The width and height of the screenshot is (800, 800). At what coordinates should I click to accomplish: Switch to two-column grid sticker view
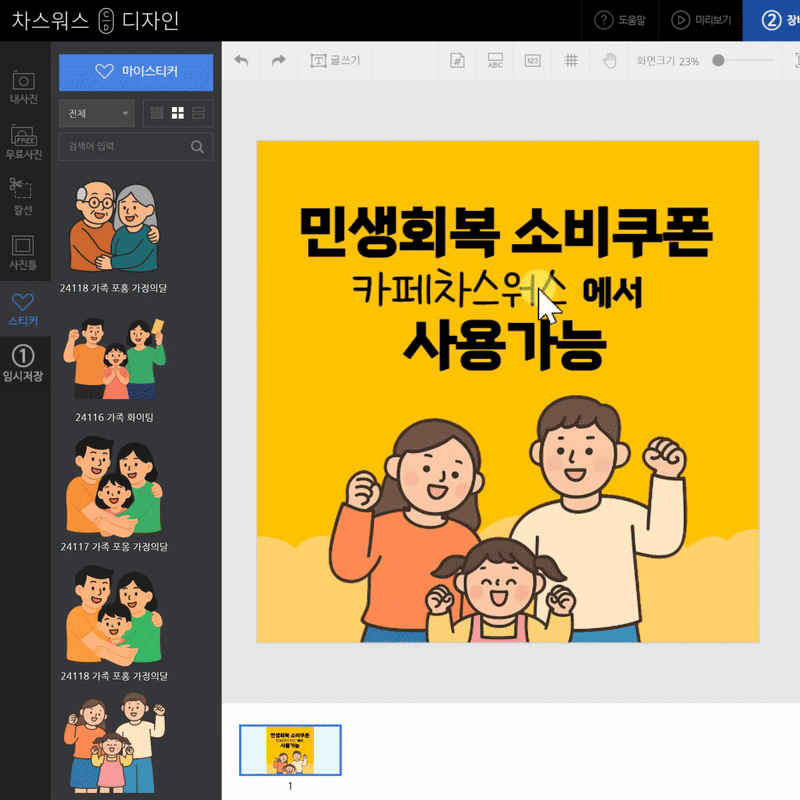coord(178,113)
